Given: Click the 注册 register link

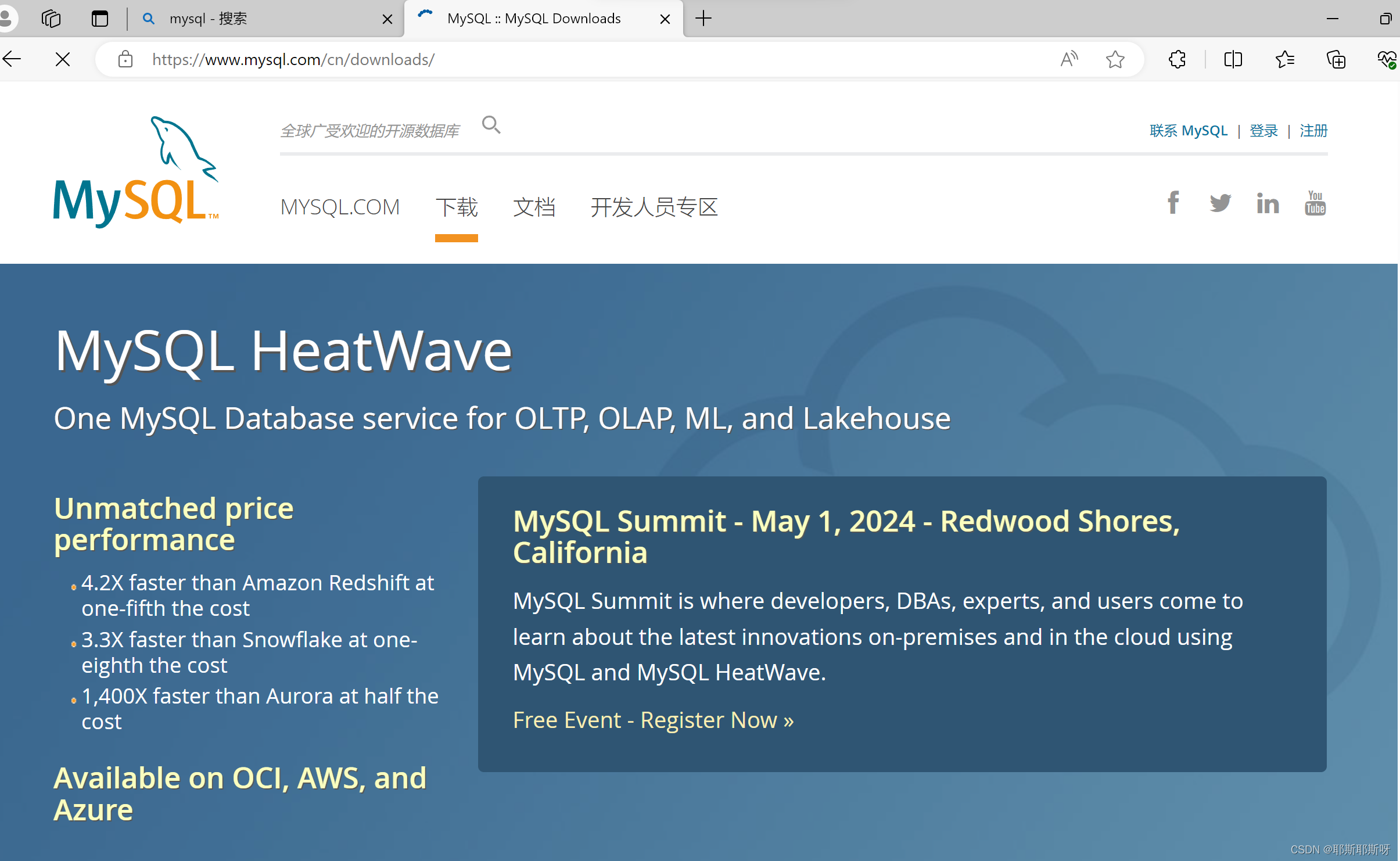Looking at the screenshot, I should coord(1313,131).
